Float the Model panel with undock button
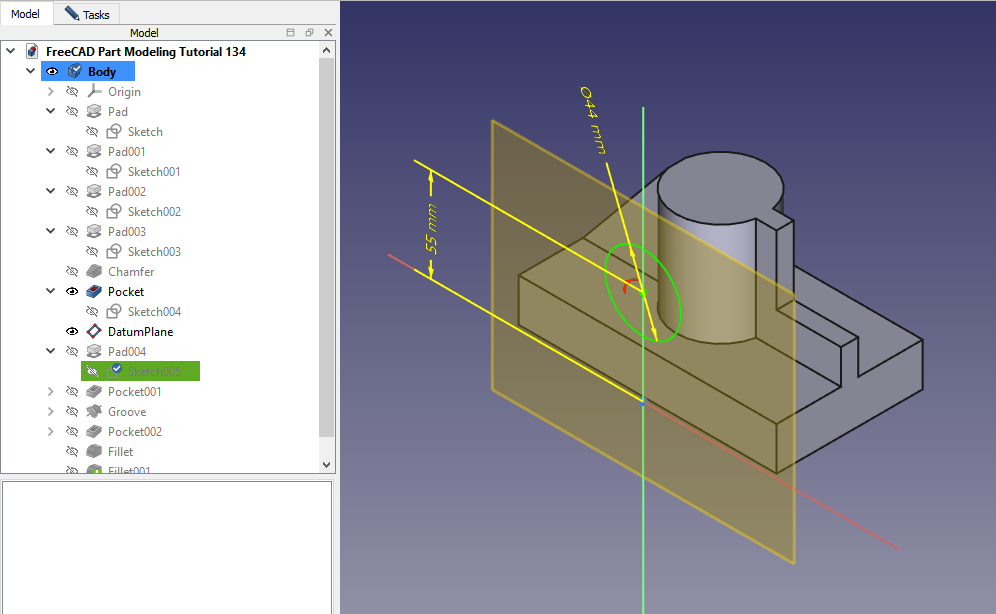This screenshot has height=614, width=996. [310, 33]
